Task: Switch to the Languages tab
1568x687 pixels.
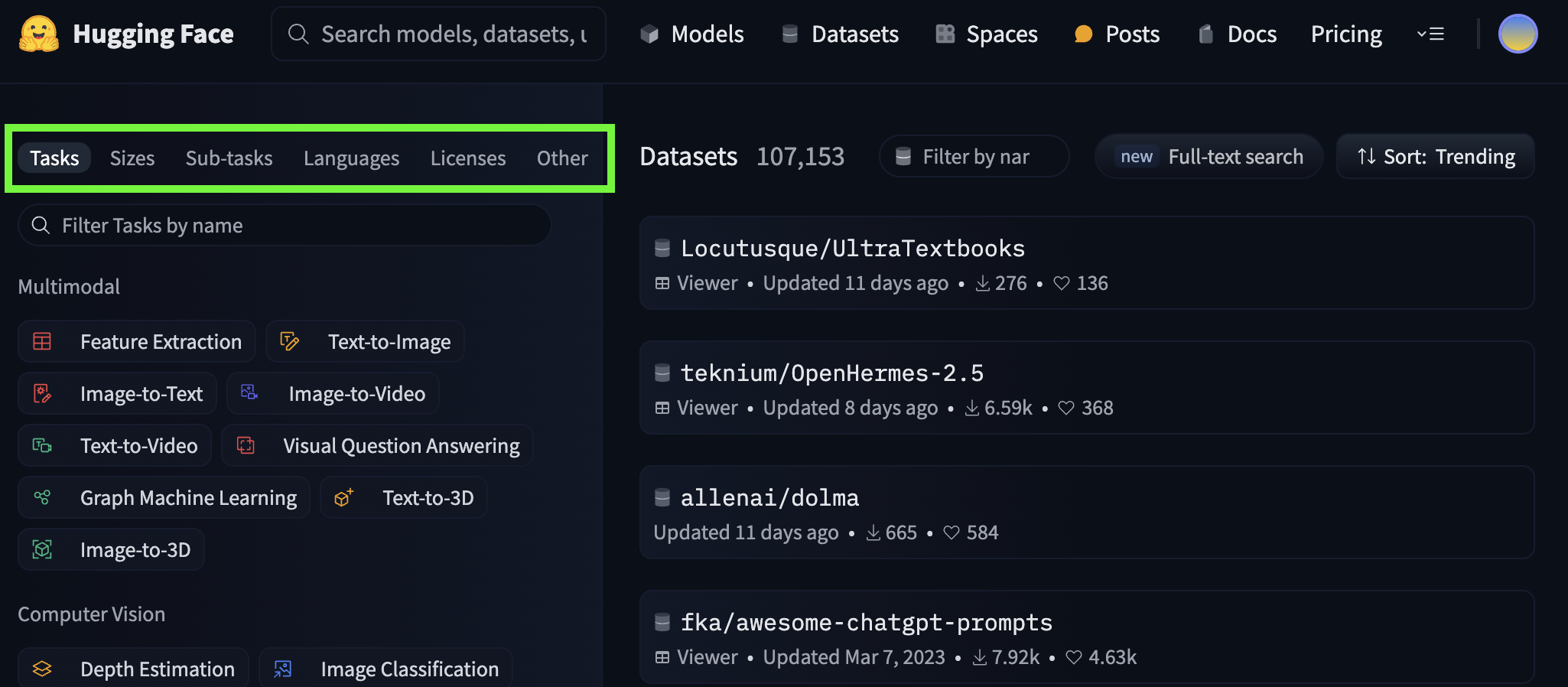Action: (351, 158)
